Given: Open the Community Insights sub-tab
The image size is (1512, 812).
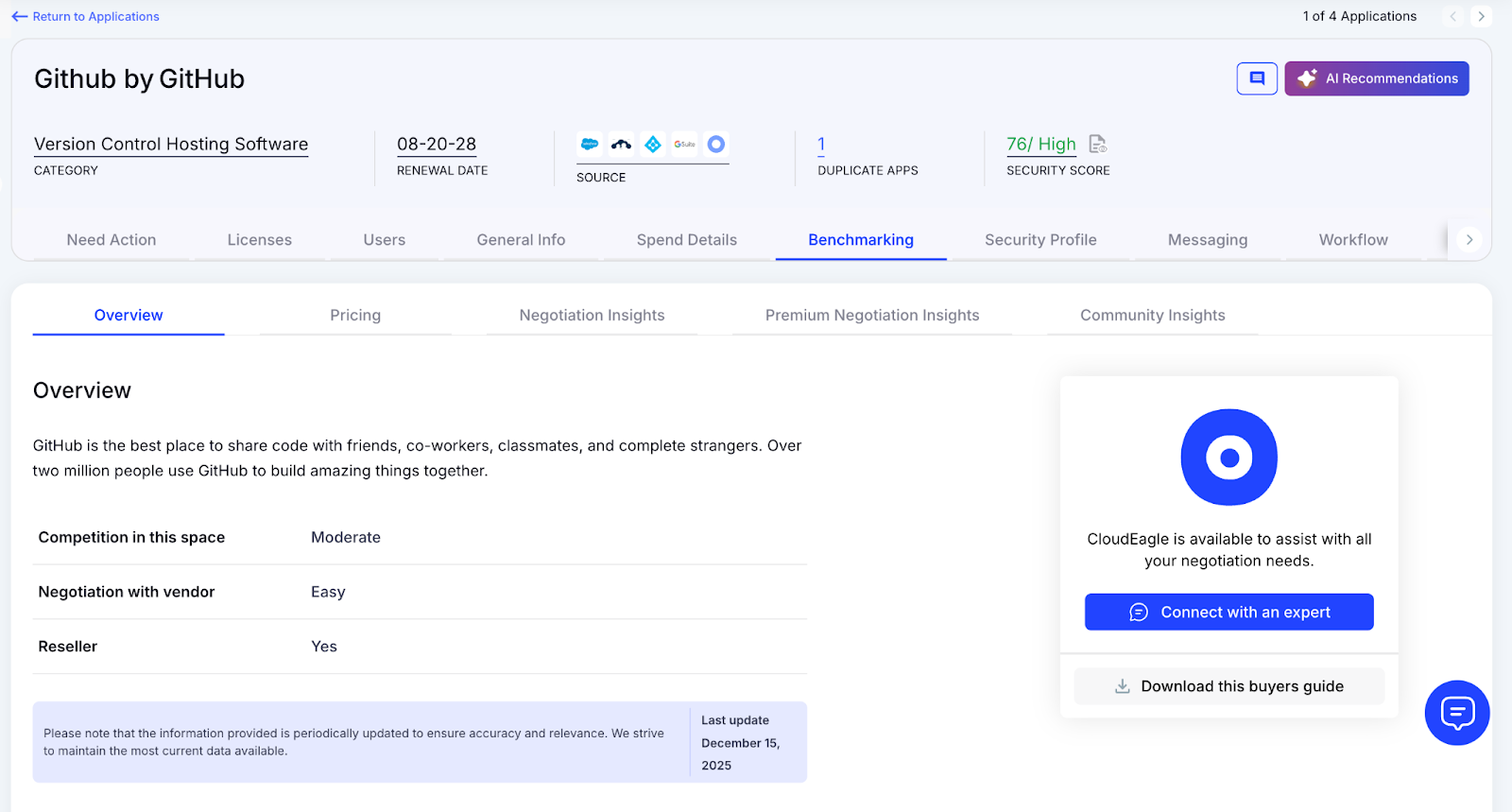Looking at the screenshot, I should click(1153, 316).
